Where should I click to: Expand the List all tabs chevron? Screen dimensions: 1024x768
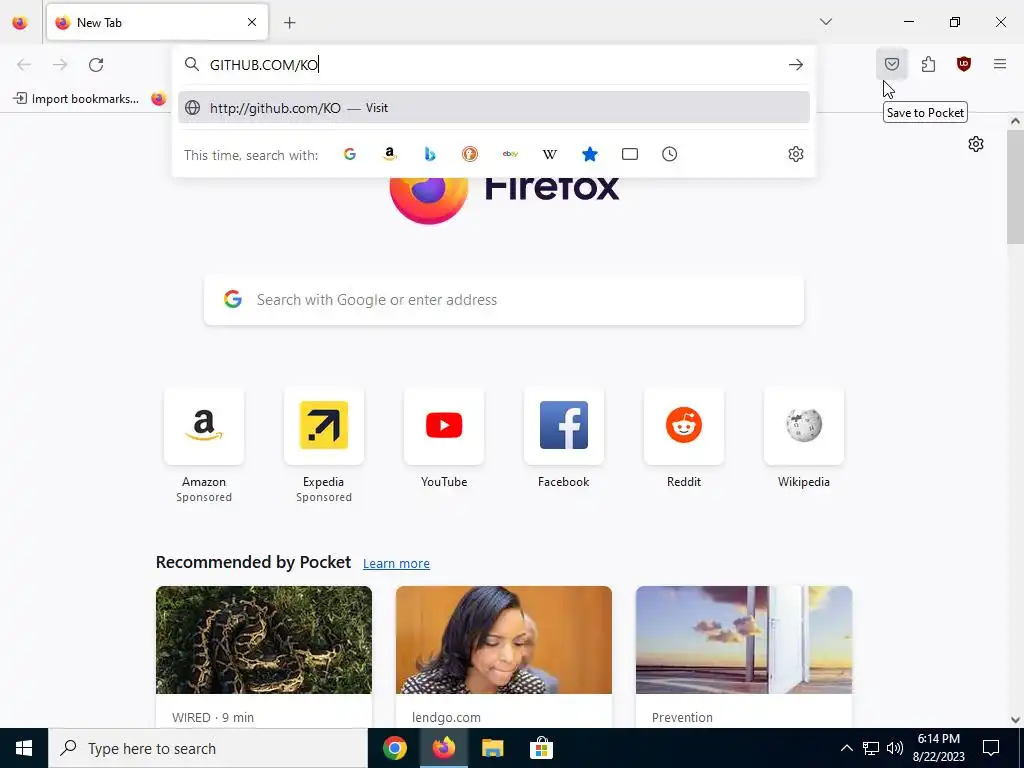click(825, 22)
